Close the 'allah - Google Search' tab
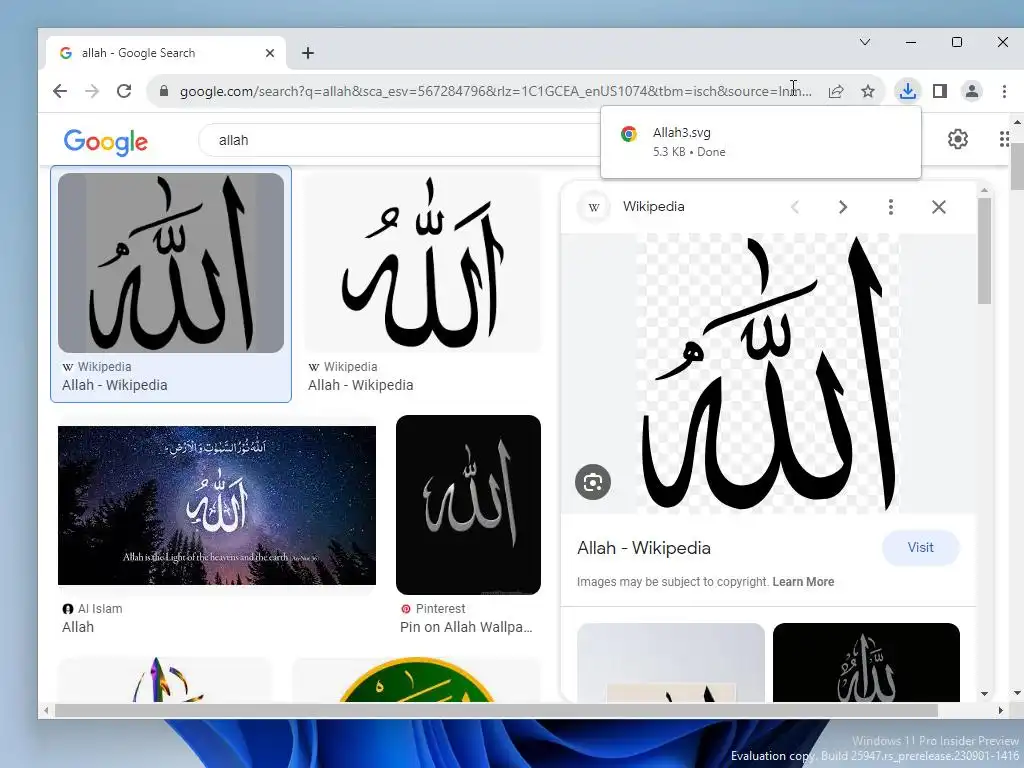Image resolution: width=1024 pixels, height=768 pixels. click(270, 53)
